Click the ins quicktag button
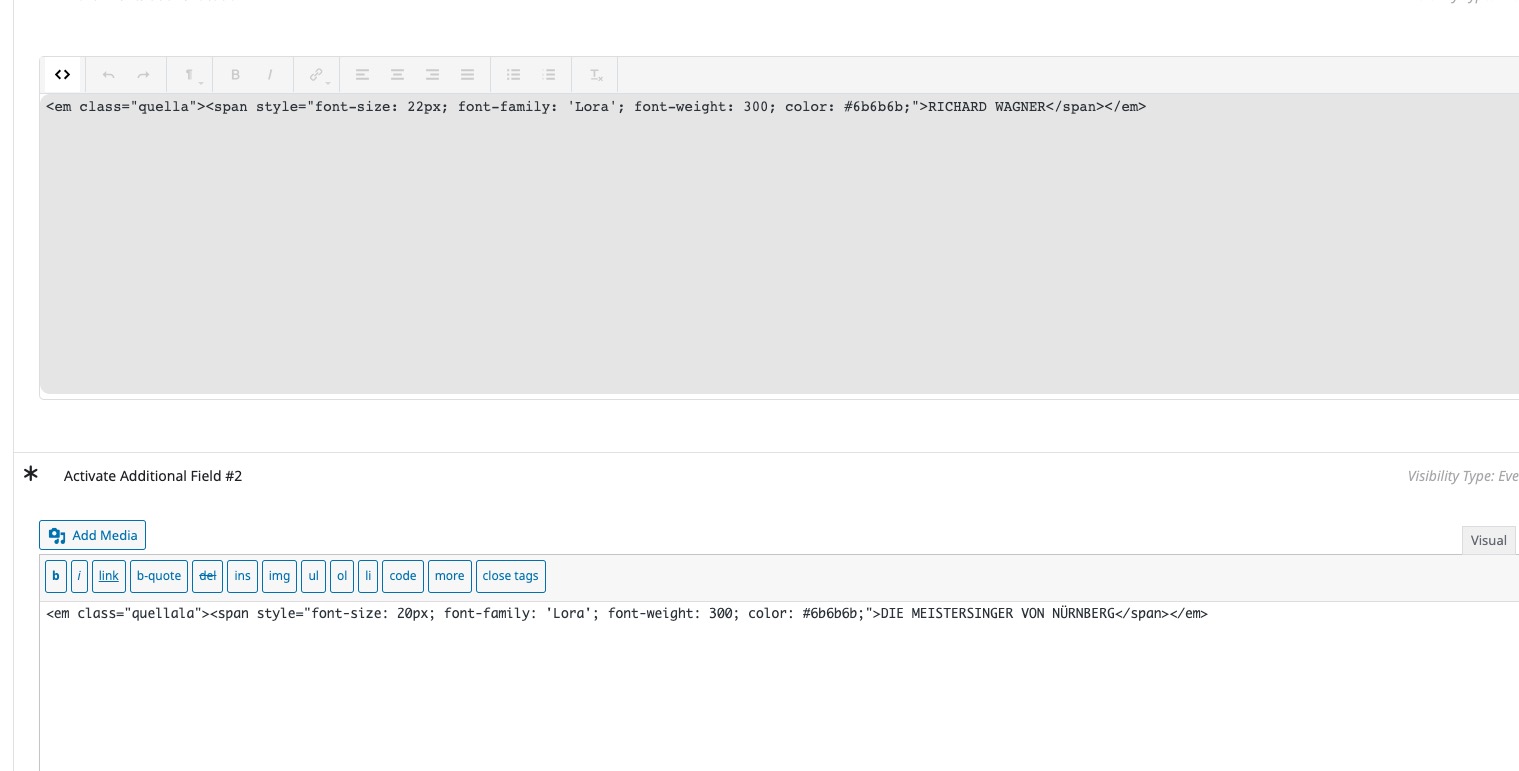Viewport: 1519px width, 771px height. tap(242, 576)
